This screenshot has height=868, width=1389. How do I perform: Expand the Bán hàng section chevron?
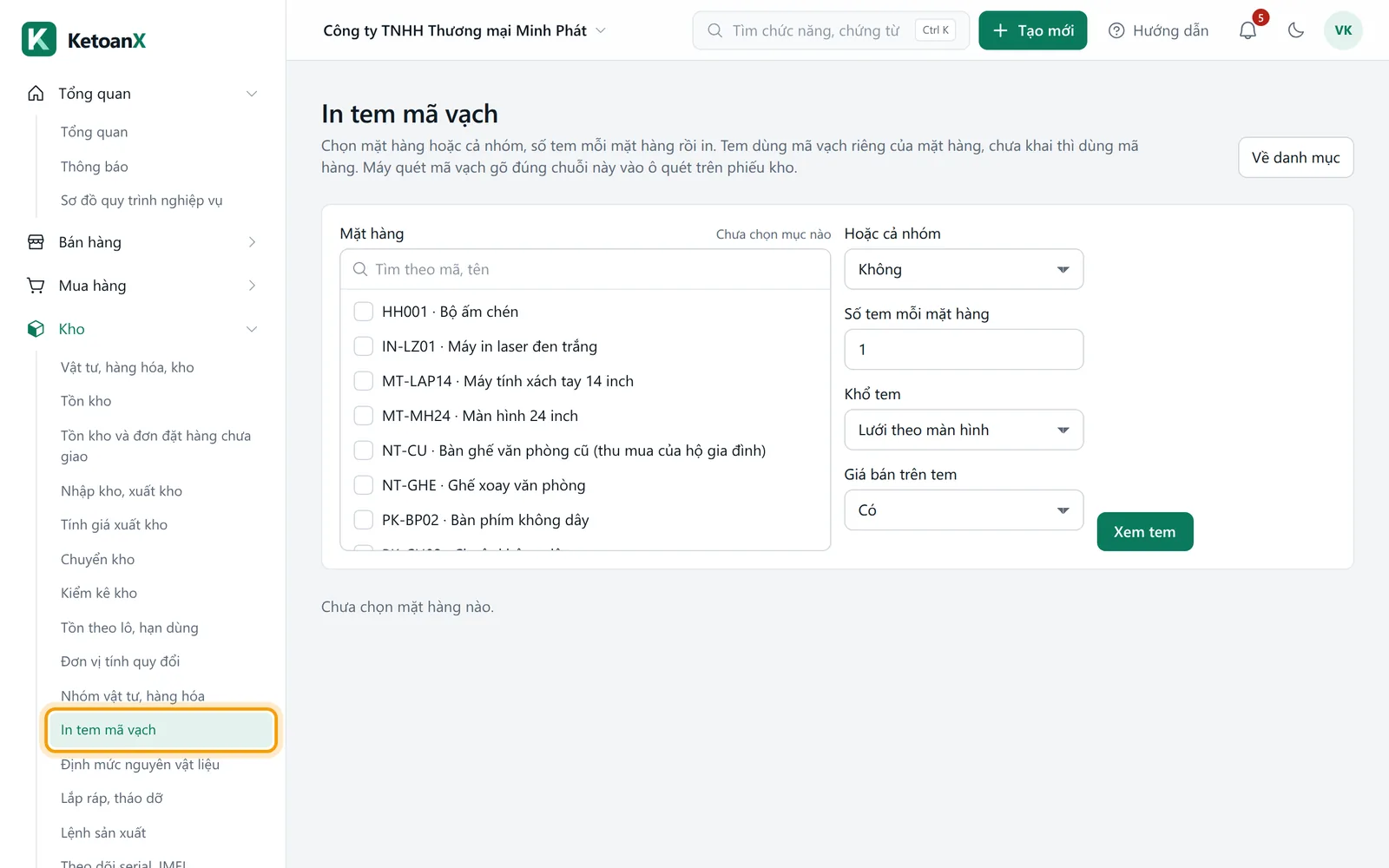pyautogui.click(x=252, y=242)
